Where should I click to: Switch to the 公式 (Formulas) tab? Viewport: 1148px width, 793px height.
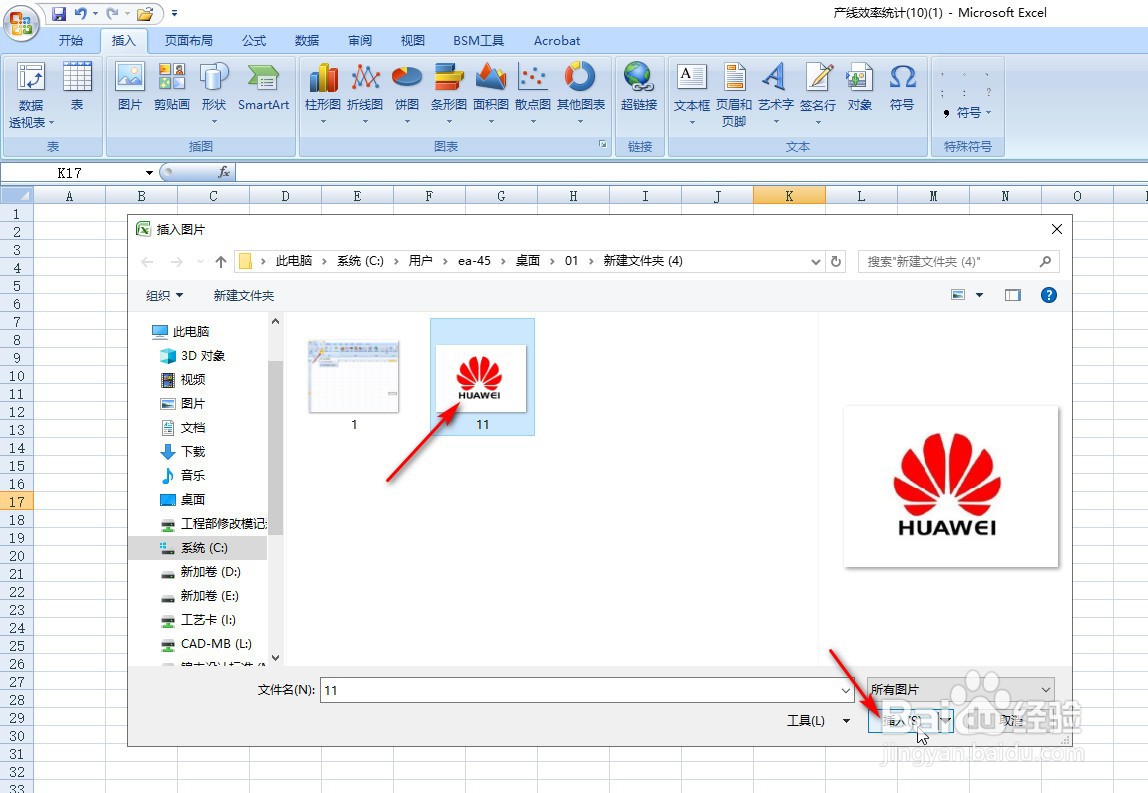tap(254, 41)
